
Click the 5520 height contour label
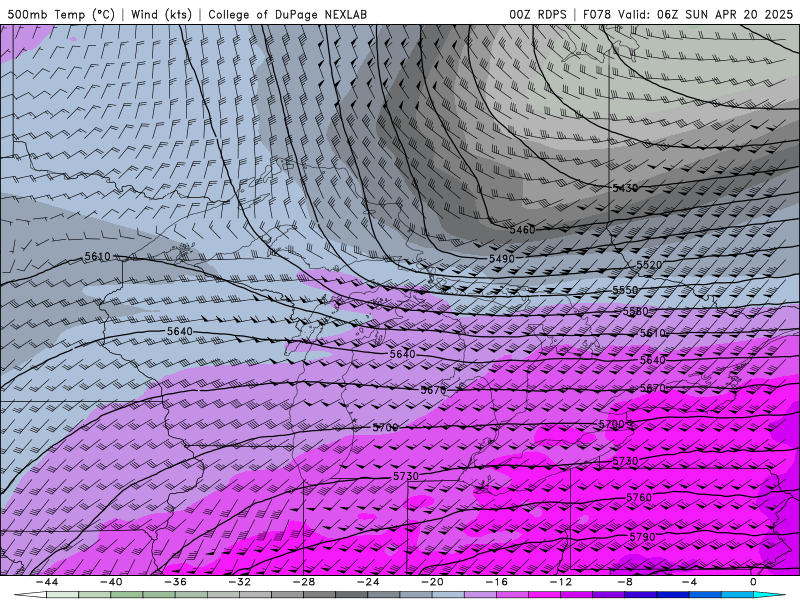coord(649,265)
